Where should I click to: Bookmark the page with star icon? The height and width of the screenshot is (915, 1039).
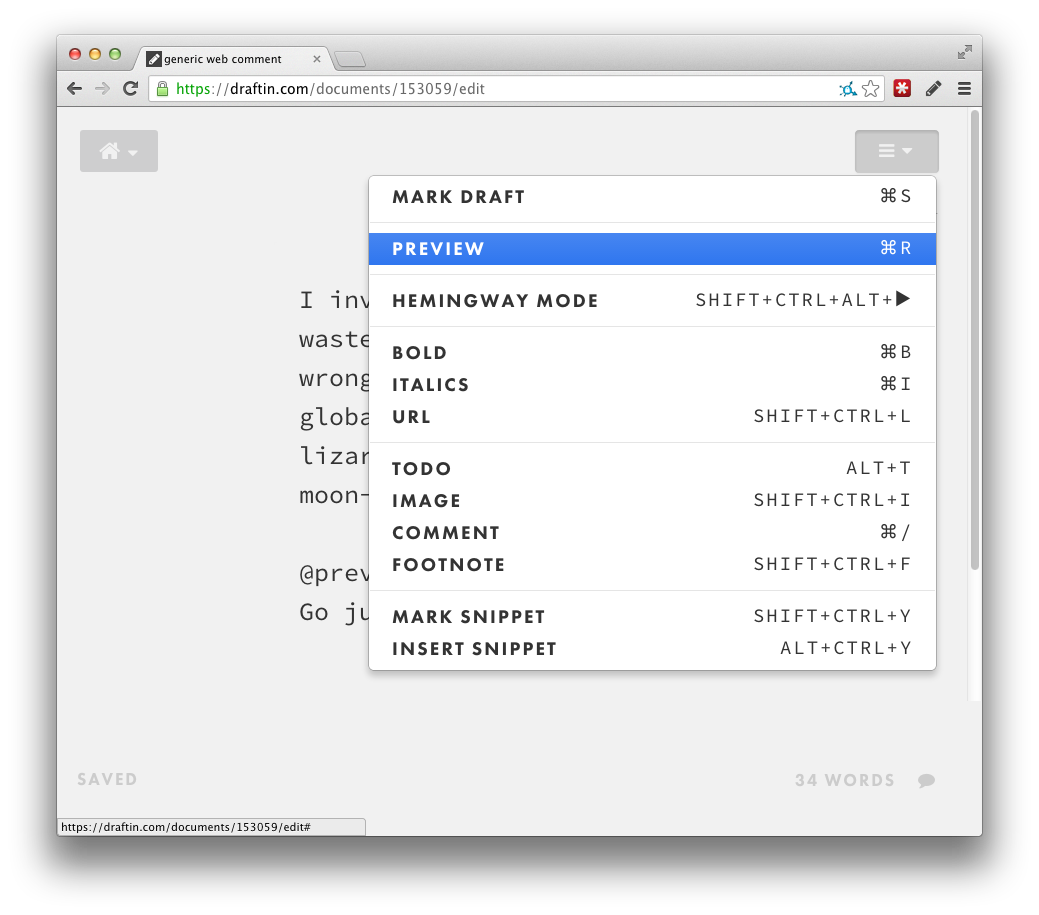(871, 89)
